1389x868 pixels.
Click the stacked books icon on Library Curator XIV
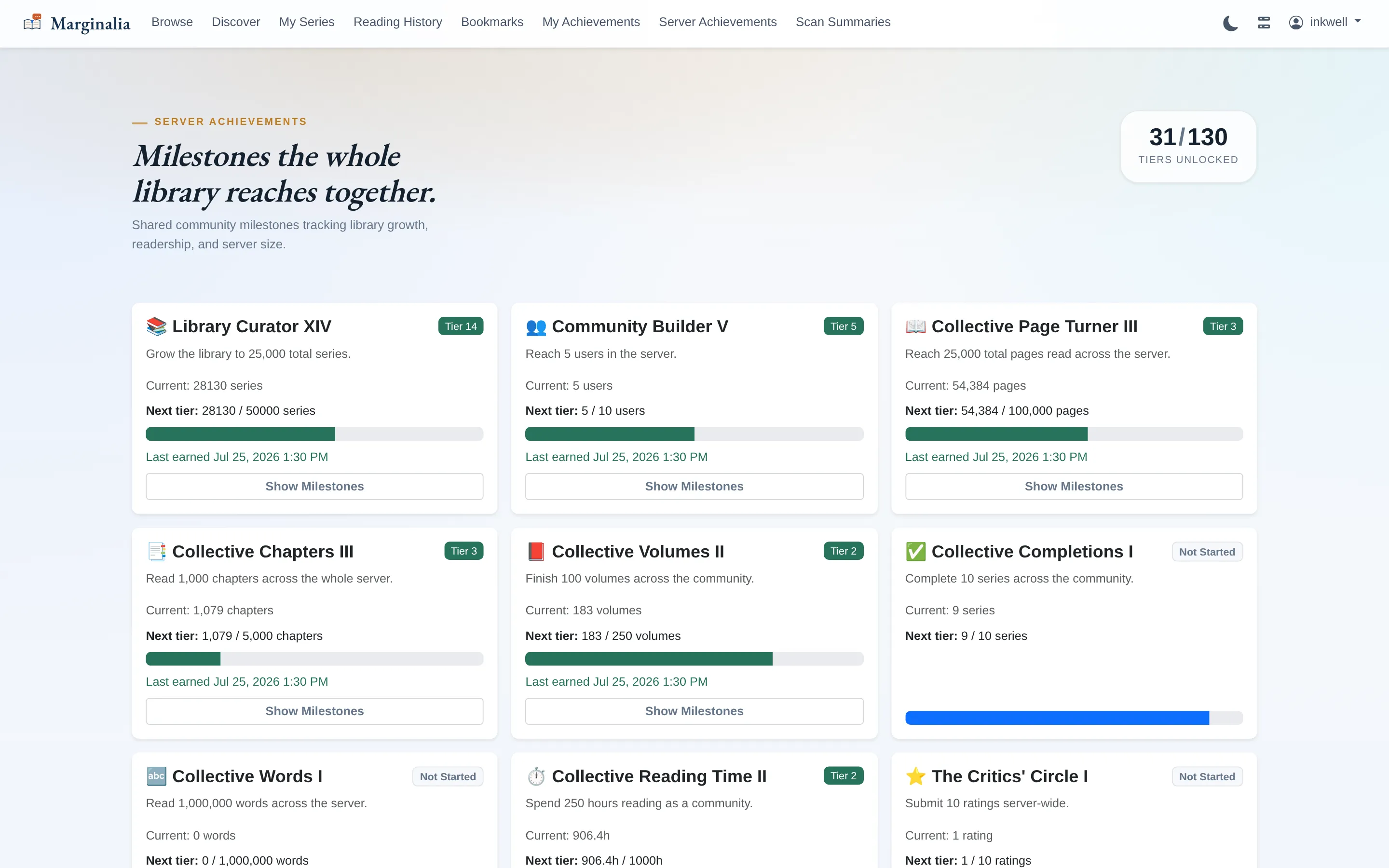156,326
